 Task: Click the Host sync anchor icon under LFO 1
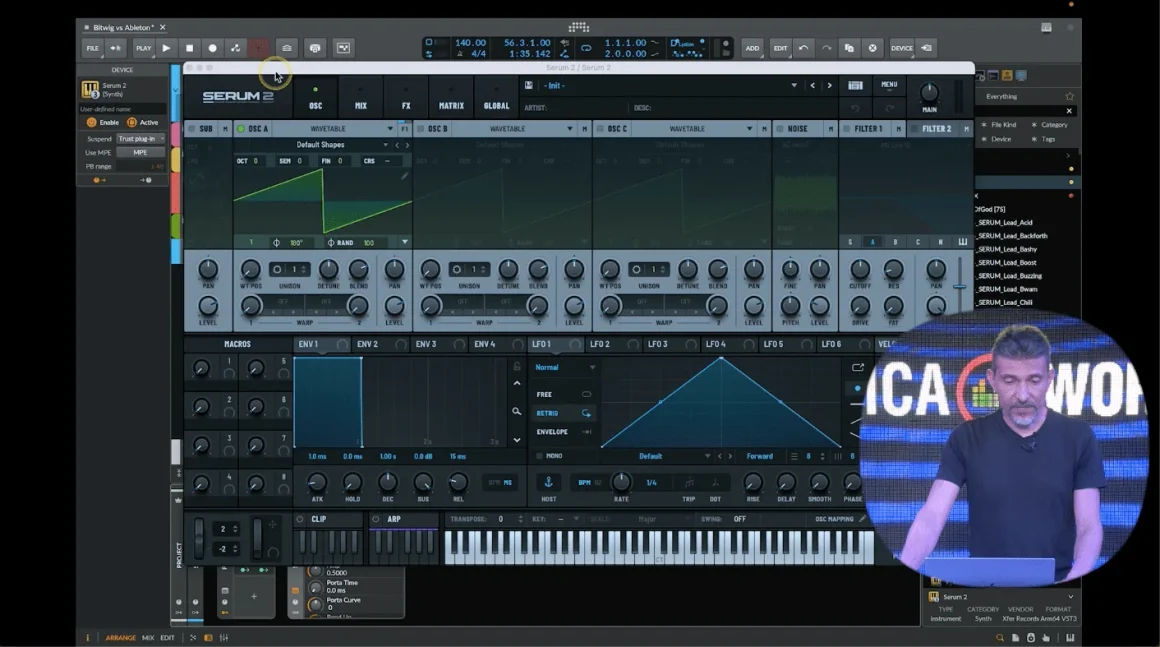[x=548, y=483]
